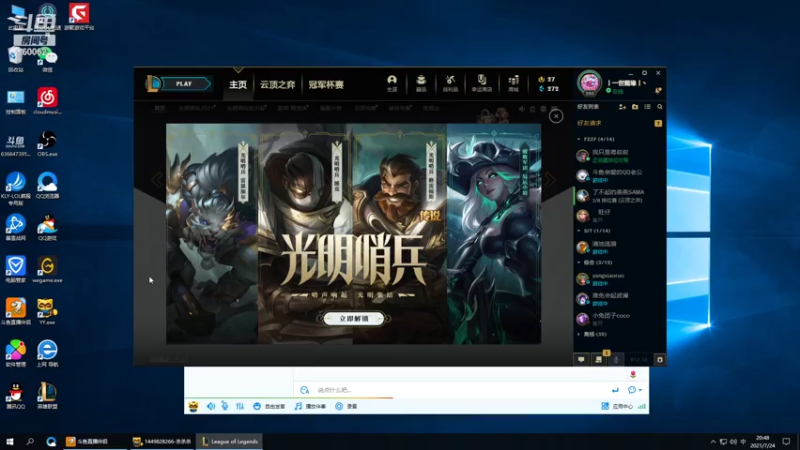Open the online status dropdown 在线
Image resolution: width=800 pixels, height=450 pixels.
pos(615,91)
